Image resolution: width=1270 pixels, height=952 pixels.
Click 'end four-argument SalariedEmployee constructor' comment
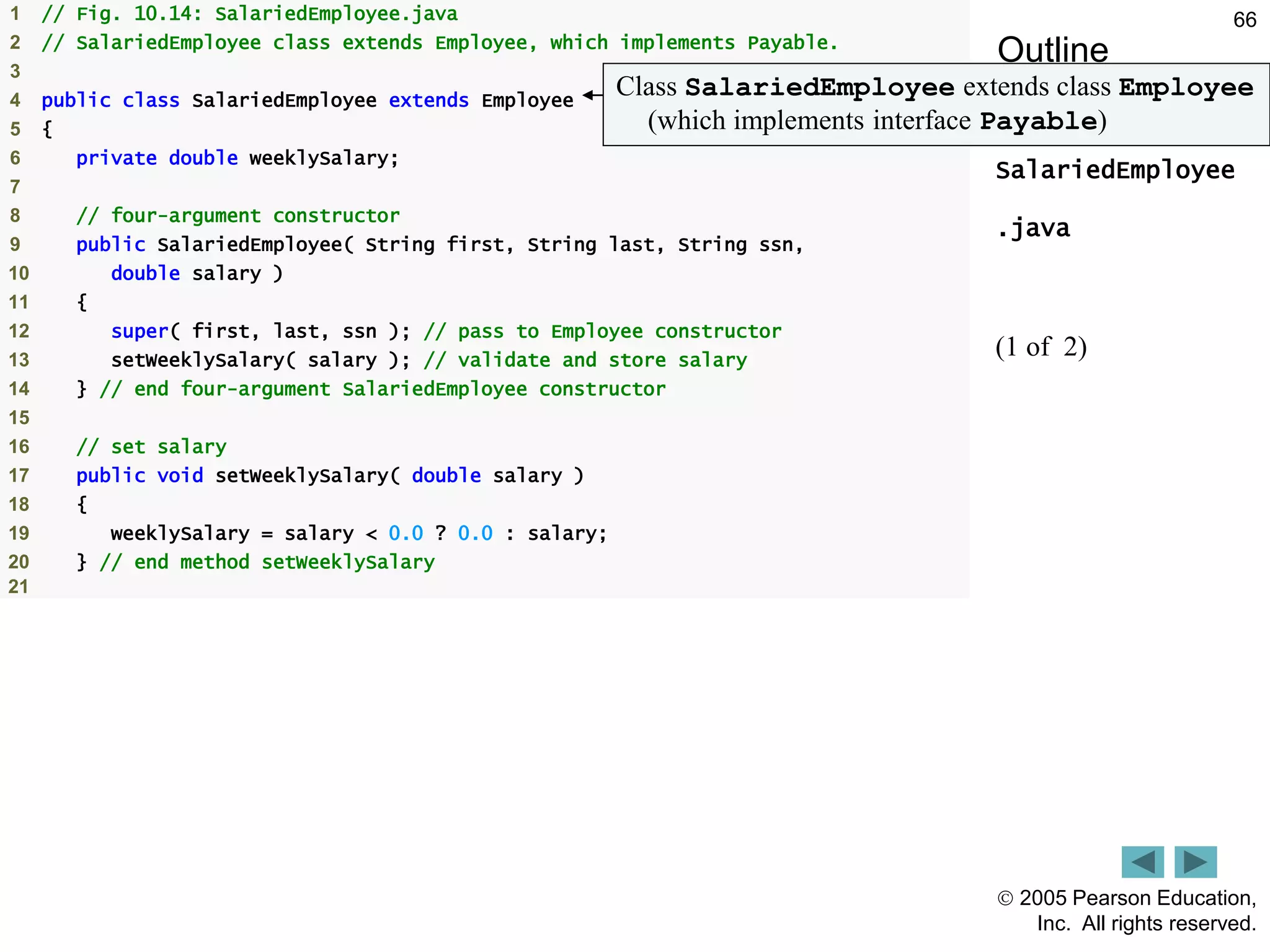coord(383,389)
